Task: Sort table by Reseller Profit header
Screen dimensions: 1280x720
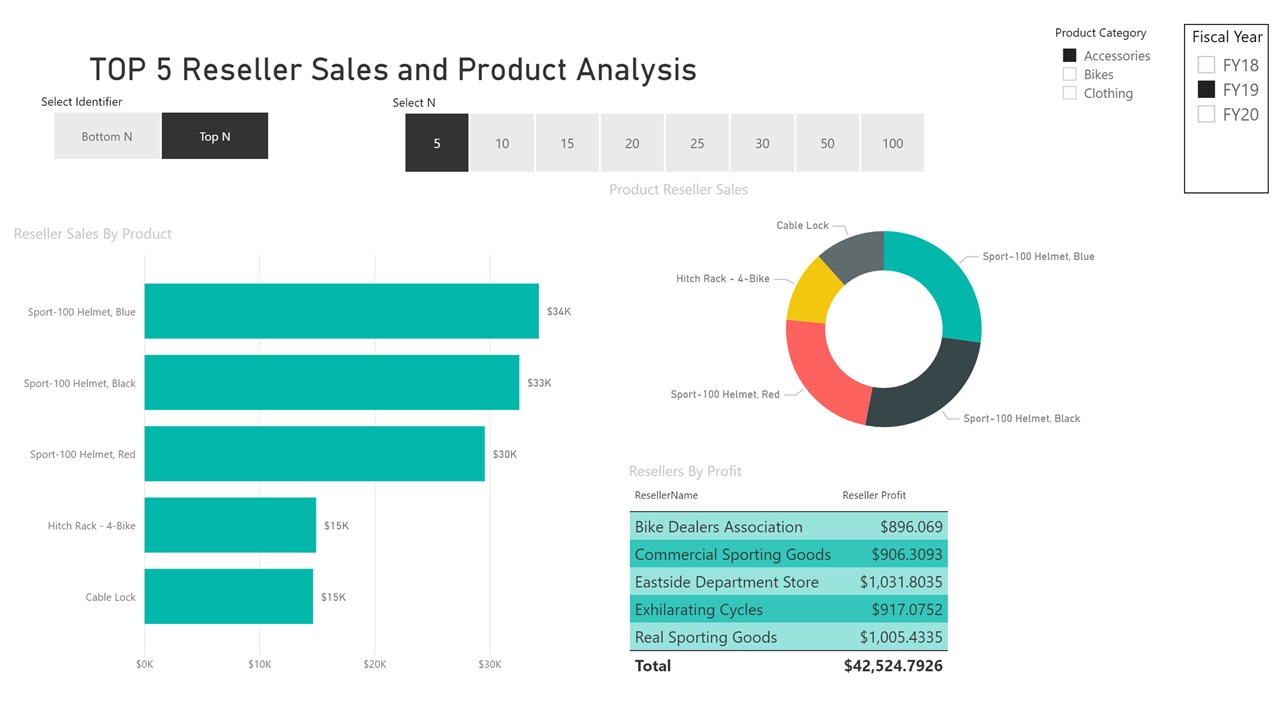Action: [x=874, y=495]
